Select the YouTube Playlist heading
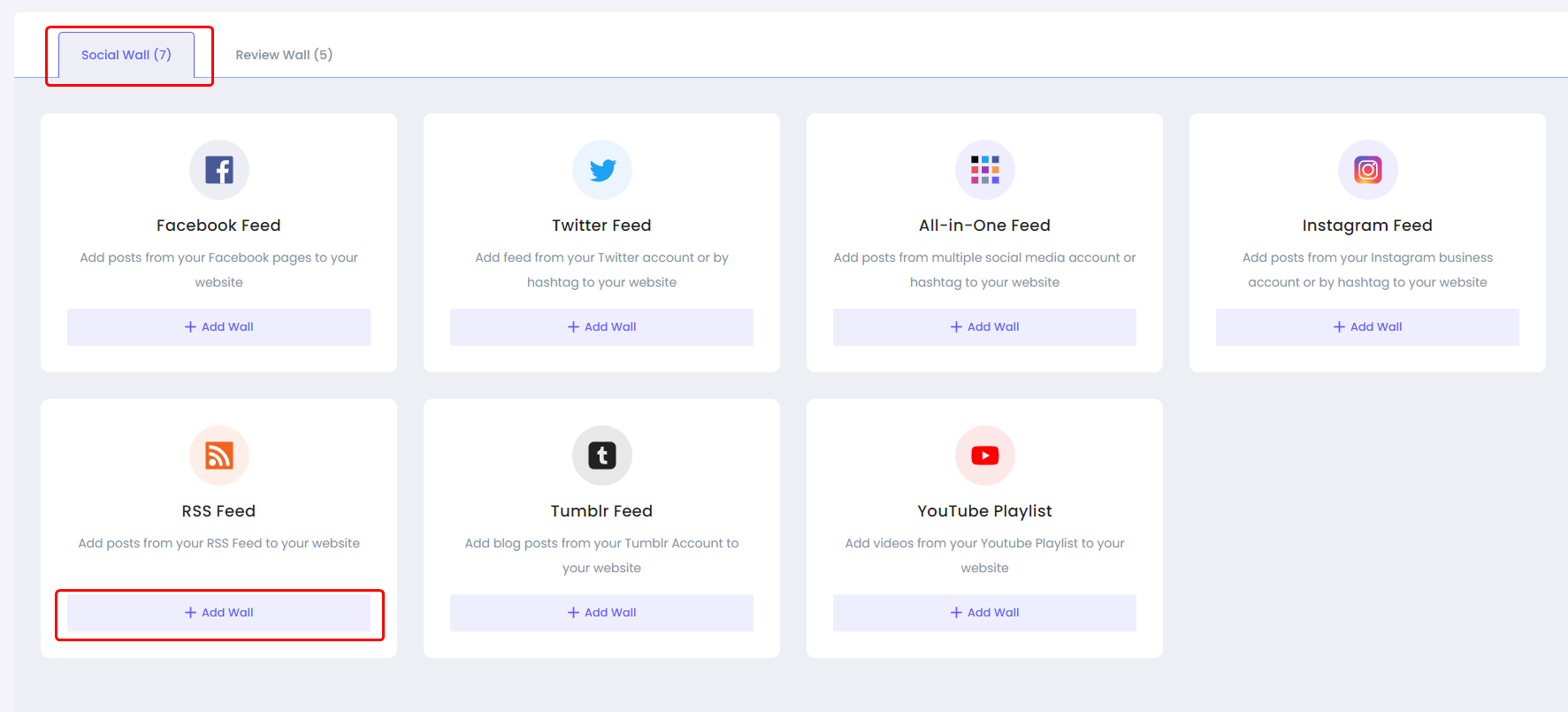Screen dimensions: 1568x712 pyautogui.click(x=985, y=511)
